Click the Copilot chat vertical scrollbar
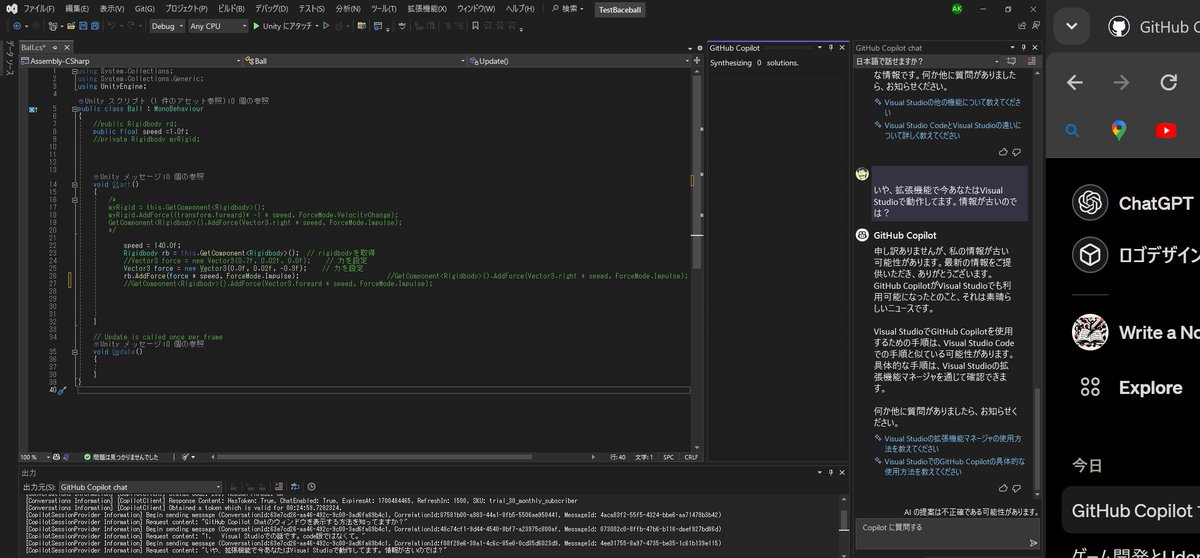Screen dimensions: 1200x558 click(x=1038, y=440)
